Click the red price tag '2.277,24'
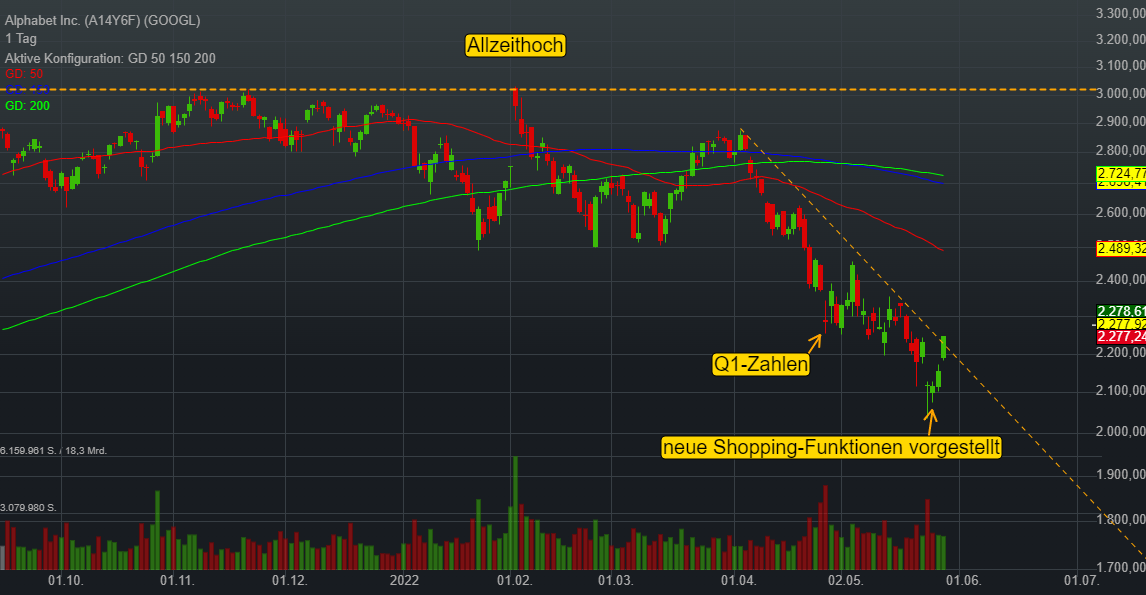 point(1121,337)
